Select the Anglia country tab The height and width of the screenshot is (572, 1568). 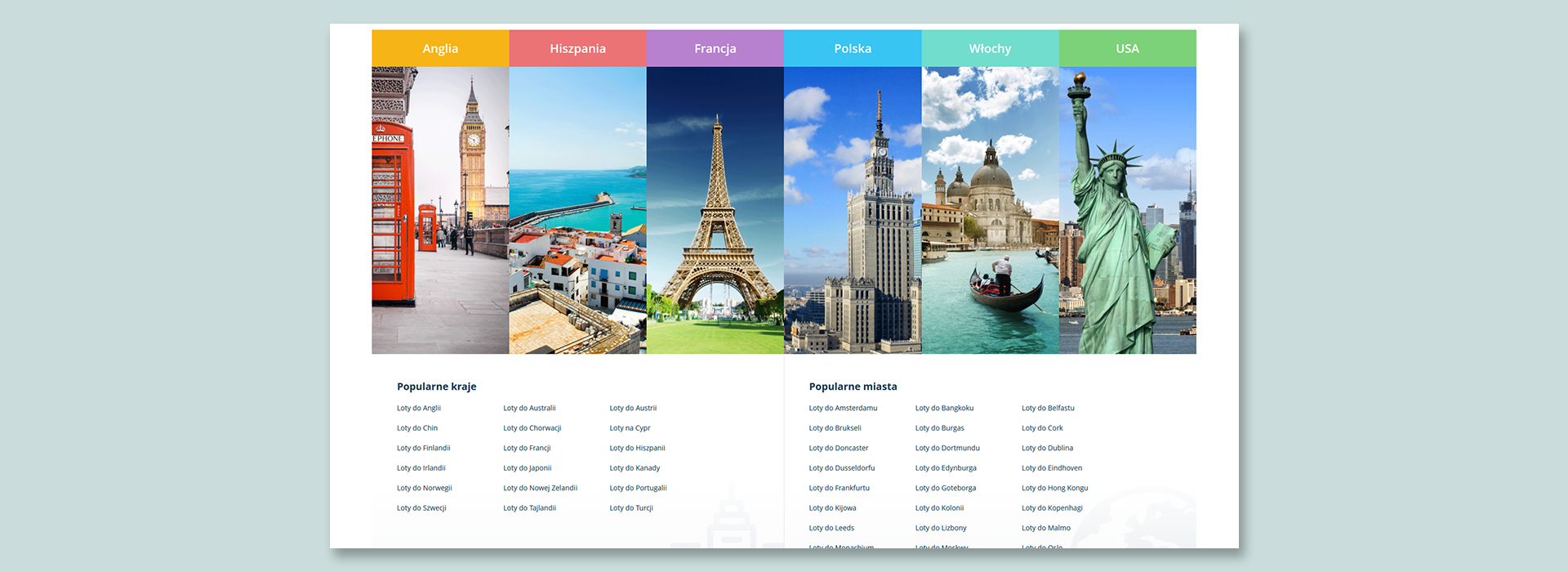pyautogui.click(x=440, y=48)
